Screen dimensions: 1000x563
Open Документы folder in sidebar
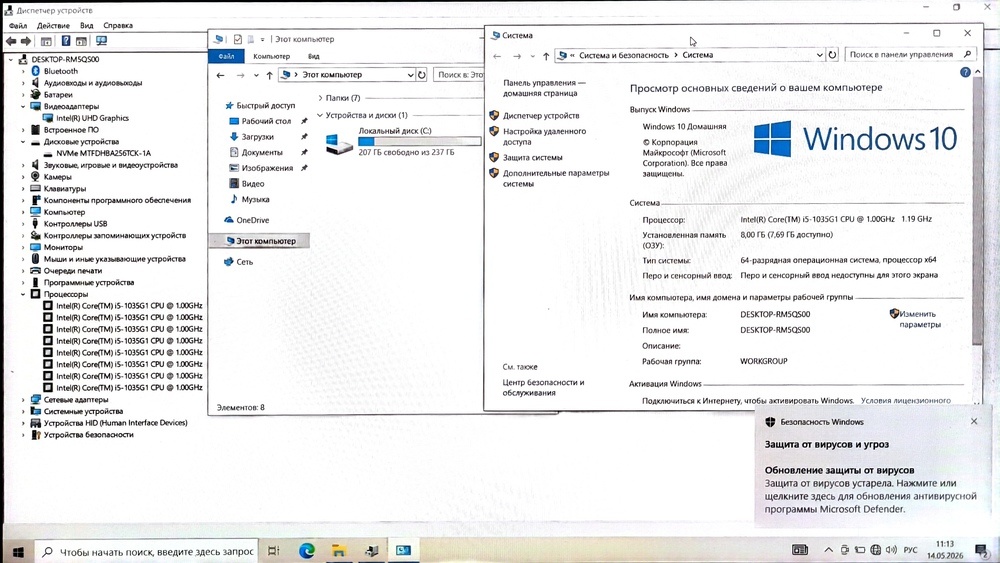(261, 152)
